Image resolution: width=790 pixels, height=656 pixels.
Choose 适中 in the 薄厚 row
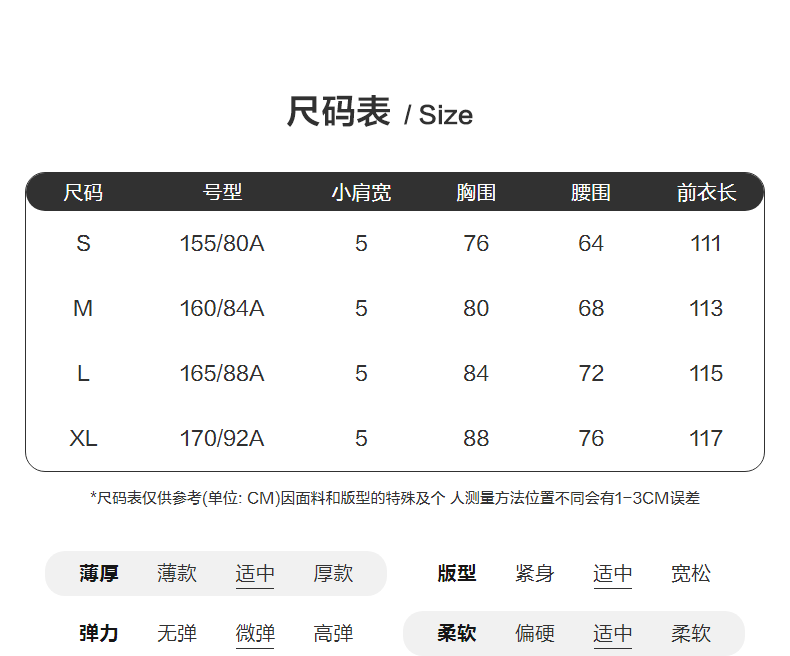click(x=255, y=574)
